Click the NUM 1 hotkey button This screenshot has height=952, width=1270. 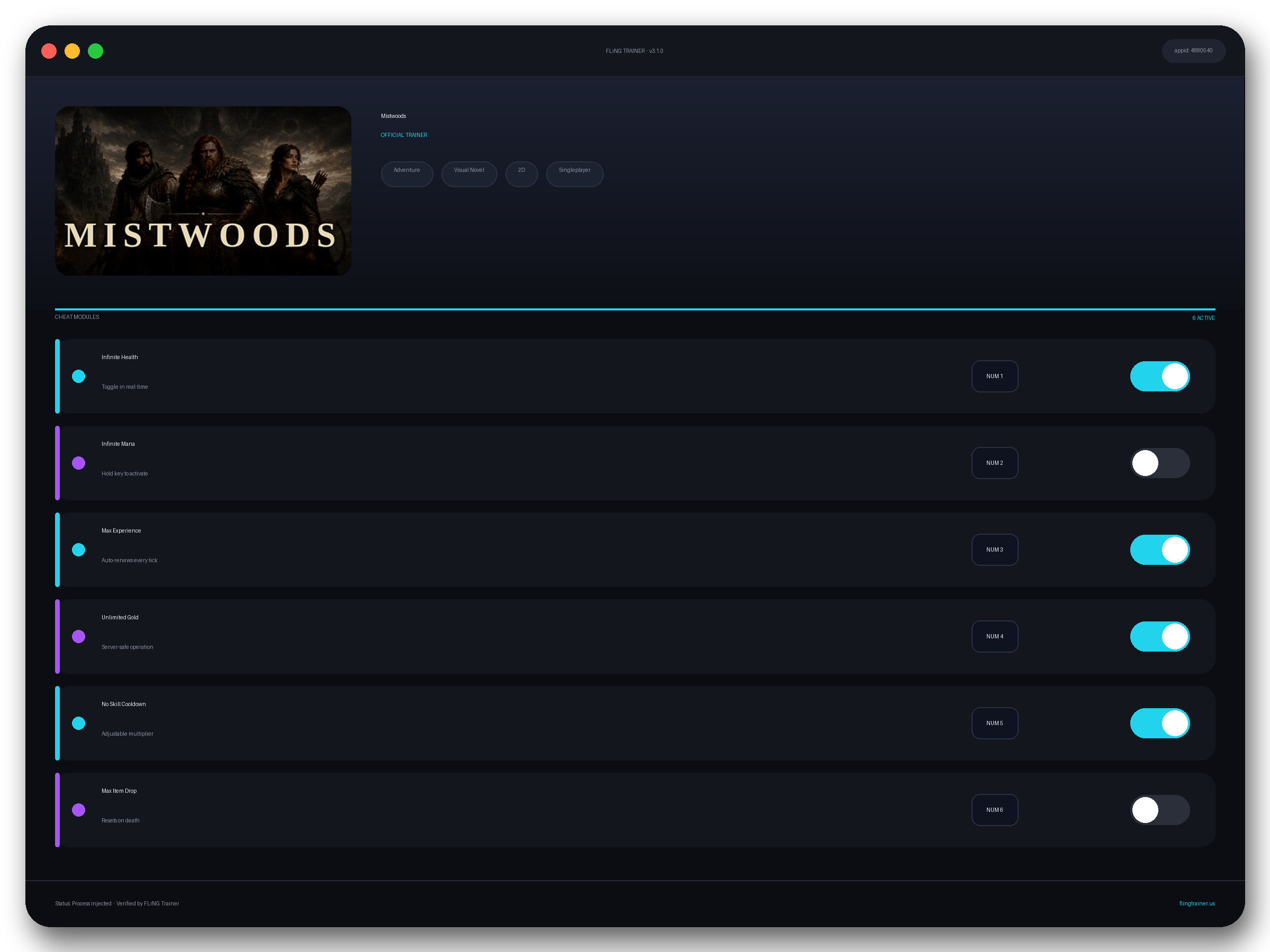994,377
